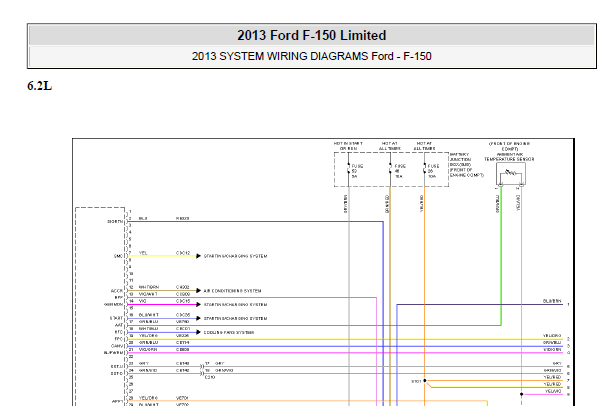This screenshot has width=605, height=406.
Task: Click the 'HOT IN START OR RUN' label
Action: pyautogui.click(x=348, y=146)
